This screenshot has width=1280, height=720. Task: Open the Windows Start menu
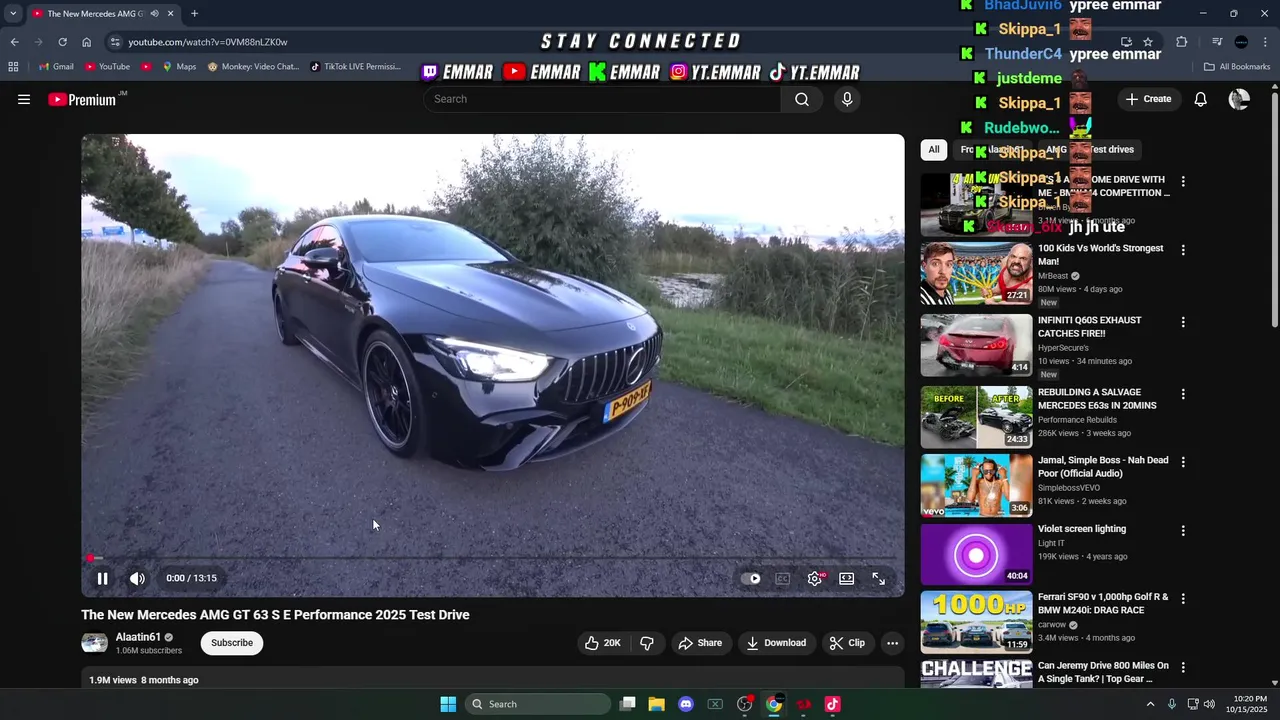tap(448, 704)
